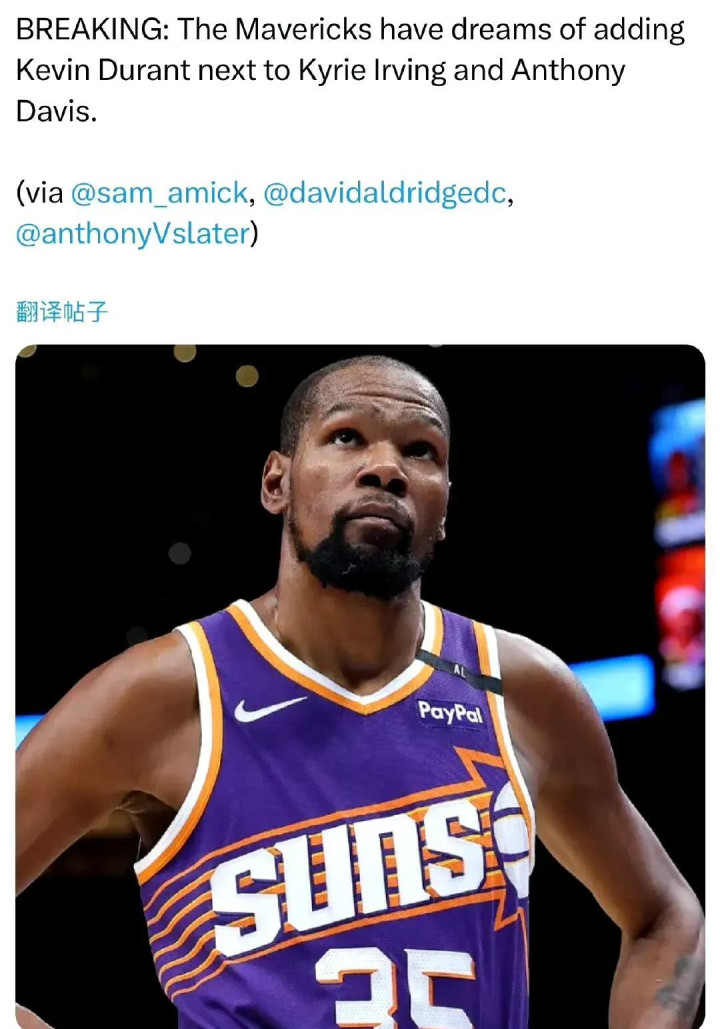
Task: Click the 翻译帖子 translate post link
Action: [62, 312]
